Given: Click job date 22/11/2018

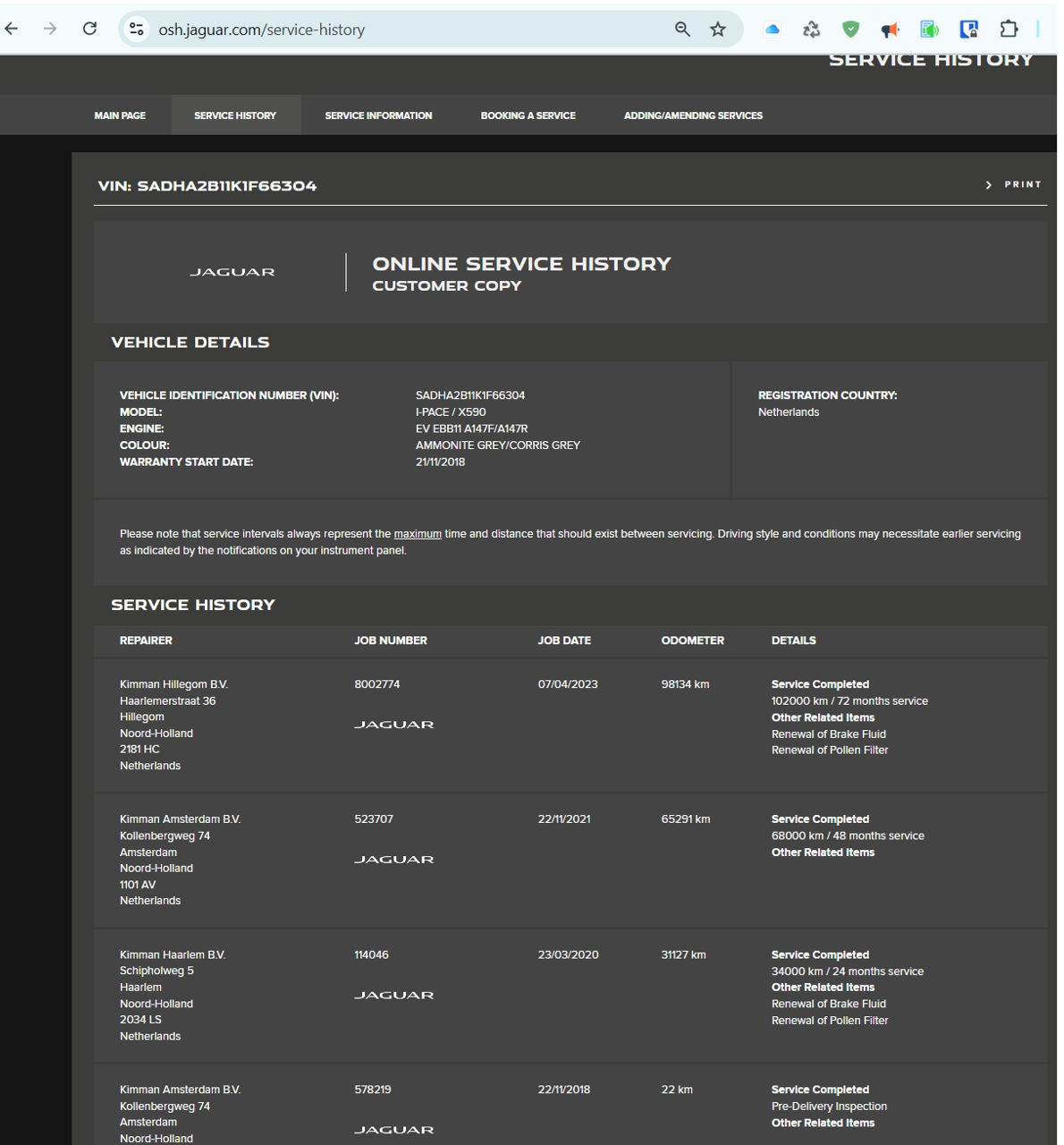Looking at the screenshot, I should pyautogui.click(x=564, y=1090).
